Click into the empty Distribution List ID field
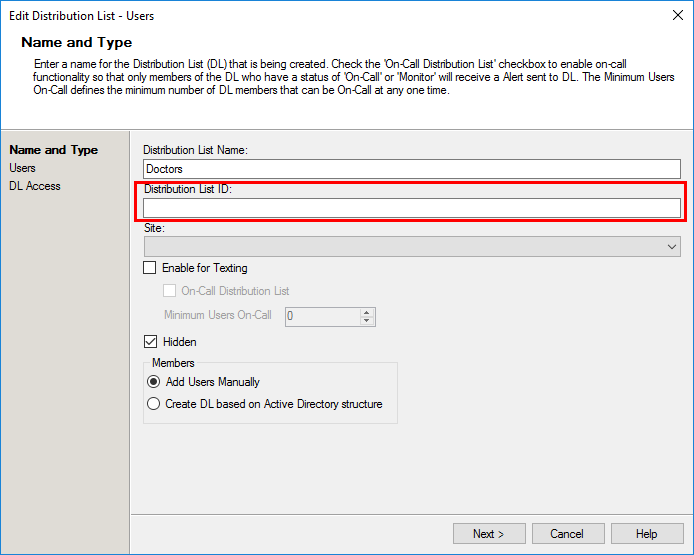 412,208
